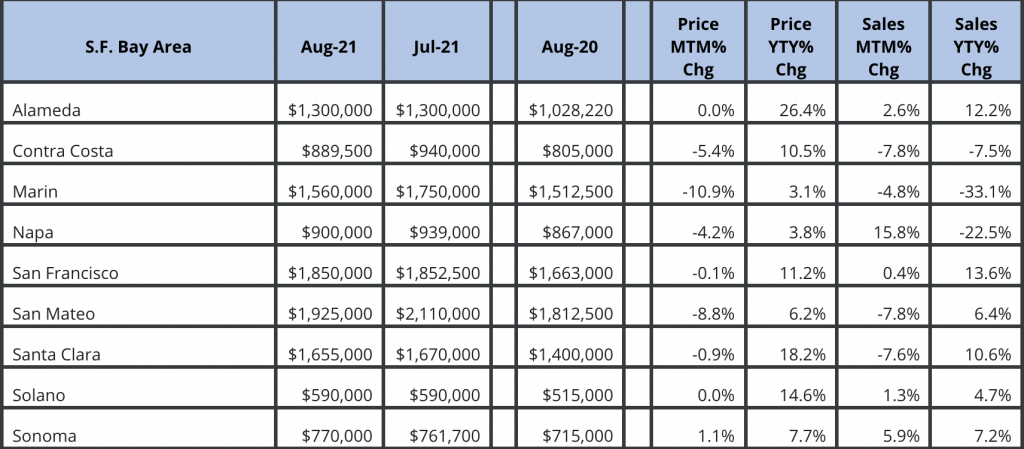The image size is (1024, 449).
Task: Select the Napa row label
Action: [32, 232]
